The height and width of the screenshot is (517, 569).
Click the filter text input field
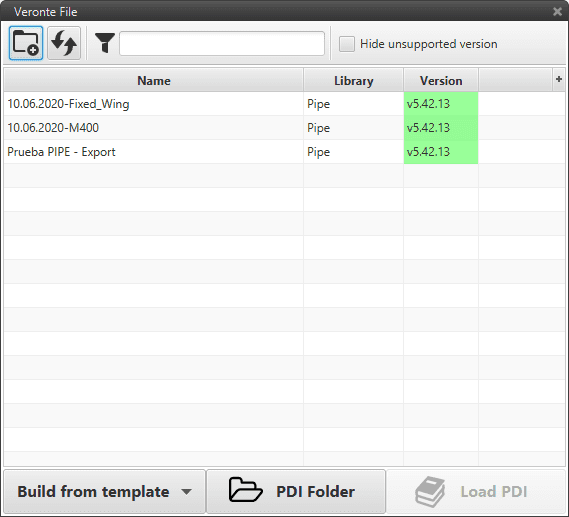[222, 44]
